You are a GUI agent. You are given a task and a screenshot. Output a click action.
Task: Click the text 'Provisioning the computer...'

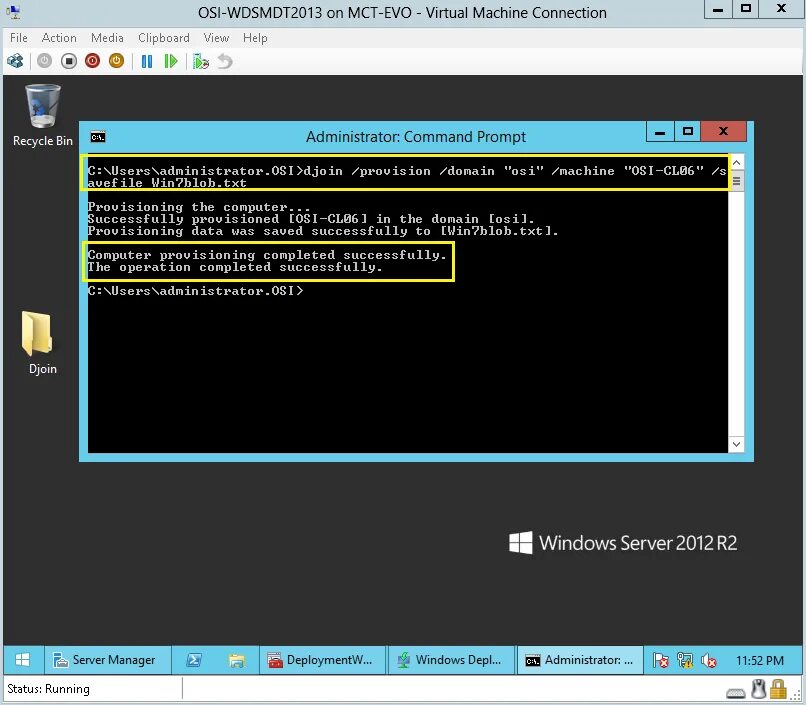coord(199,207)
